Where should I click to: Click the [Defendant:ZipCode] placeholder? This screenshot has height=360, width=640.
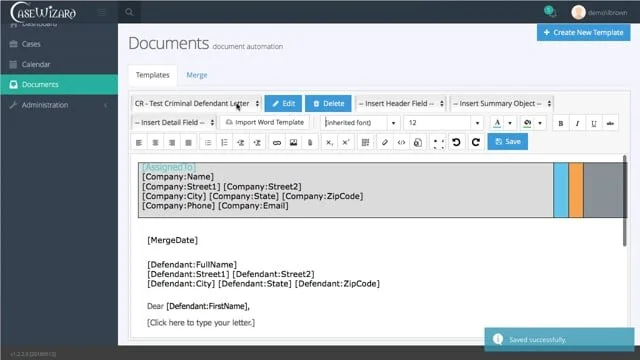tap(337, 284)
